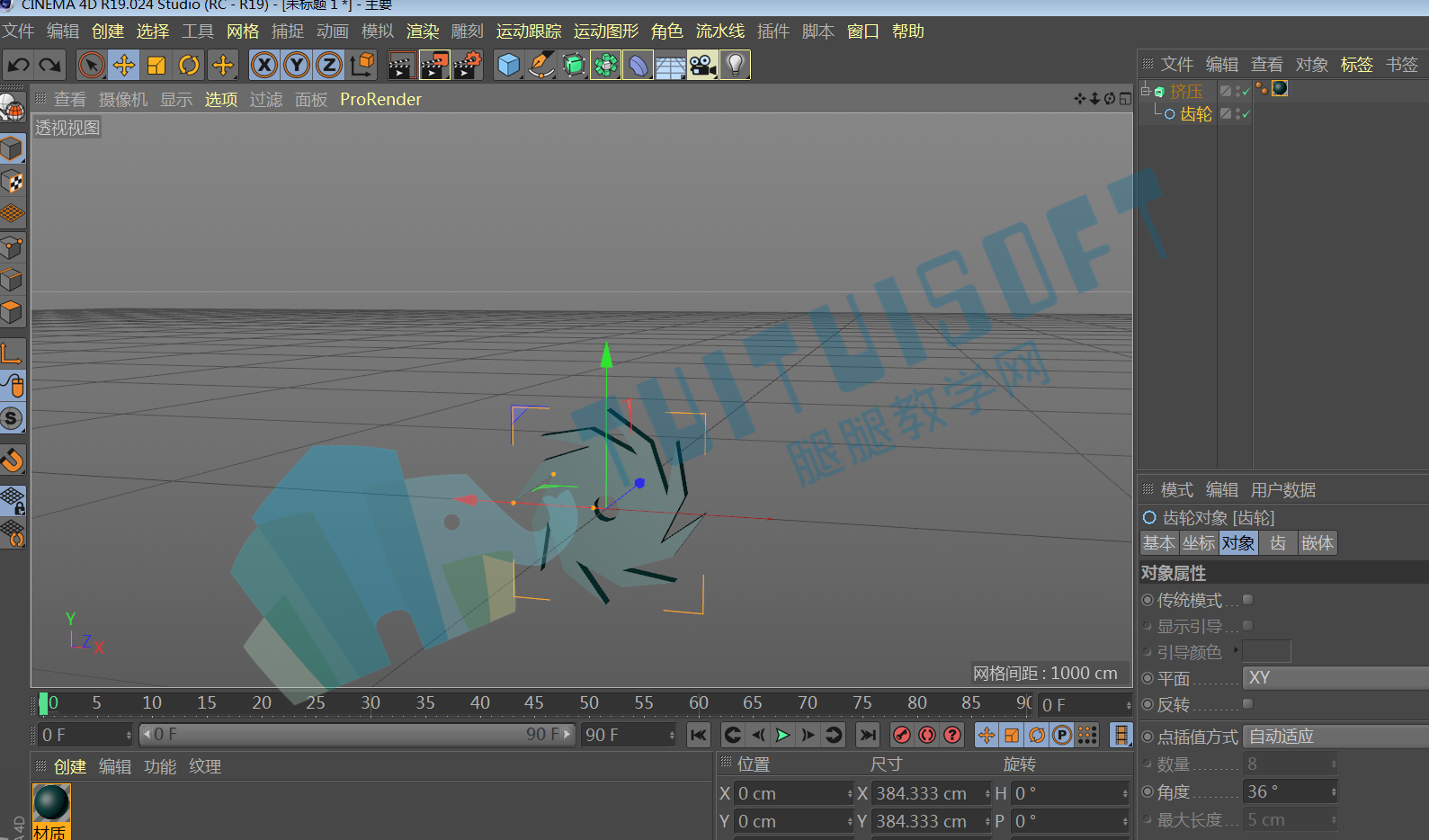Click the Undo arrow icon
Viewport: 1429px width, 840px height.
click(x=19, y=65)
